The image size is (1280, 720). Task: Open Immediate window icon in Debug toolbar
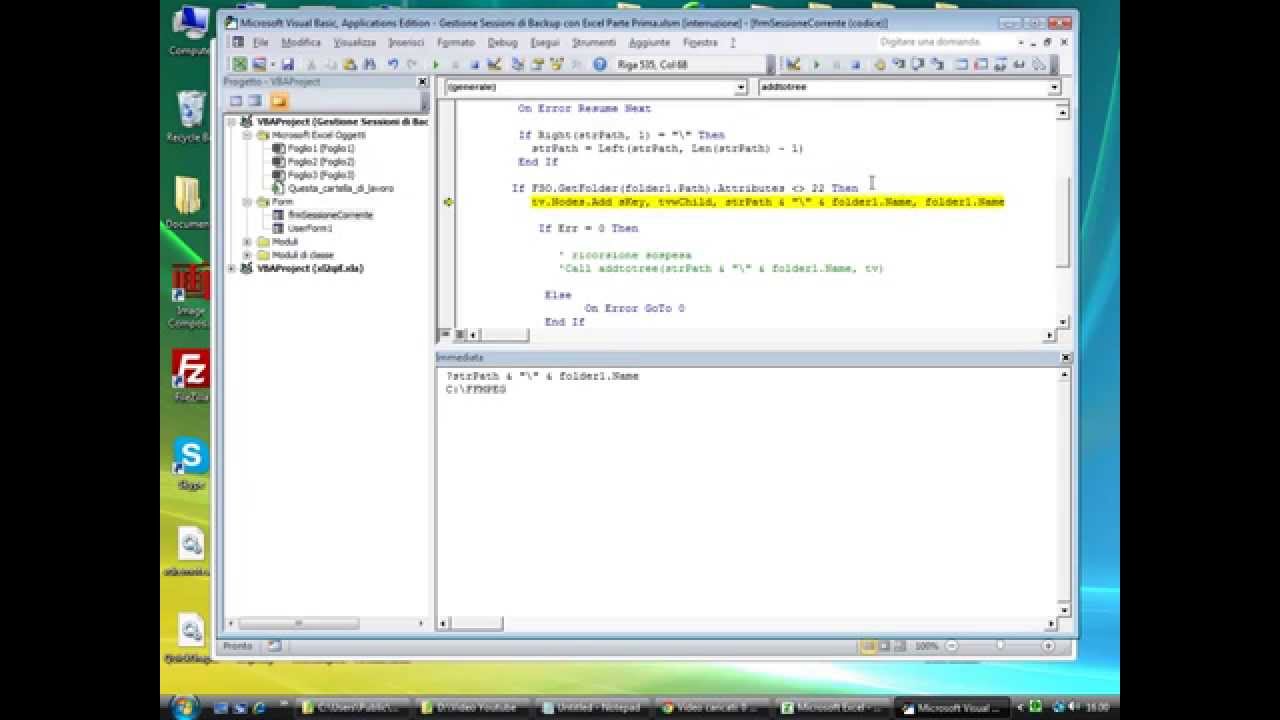[x=981, y=64]
